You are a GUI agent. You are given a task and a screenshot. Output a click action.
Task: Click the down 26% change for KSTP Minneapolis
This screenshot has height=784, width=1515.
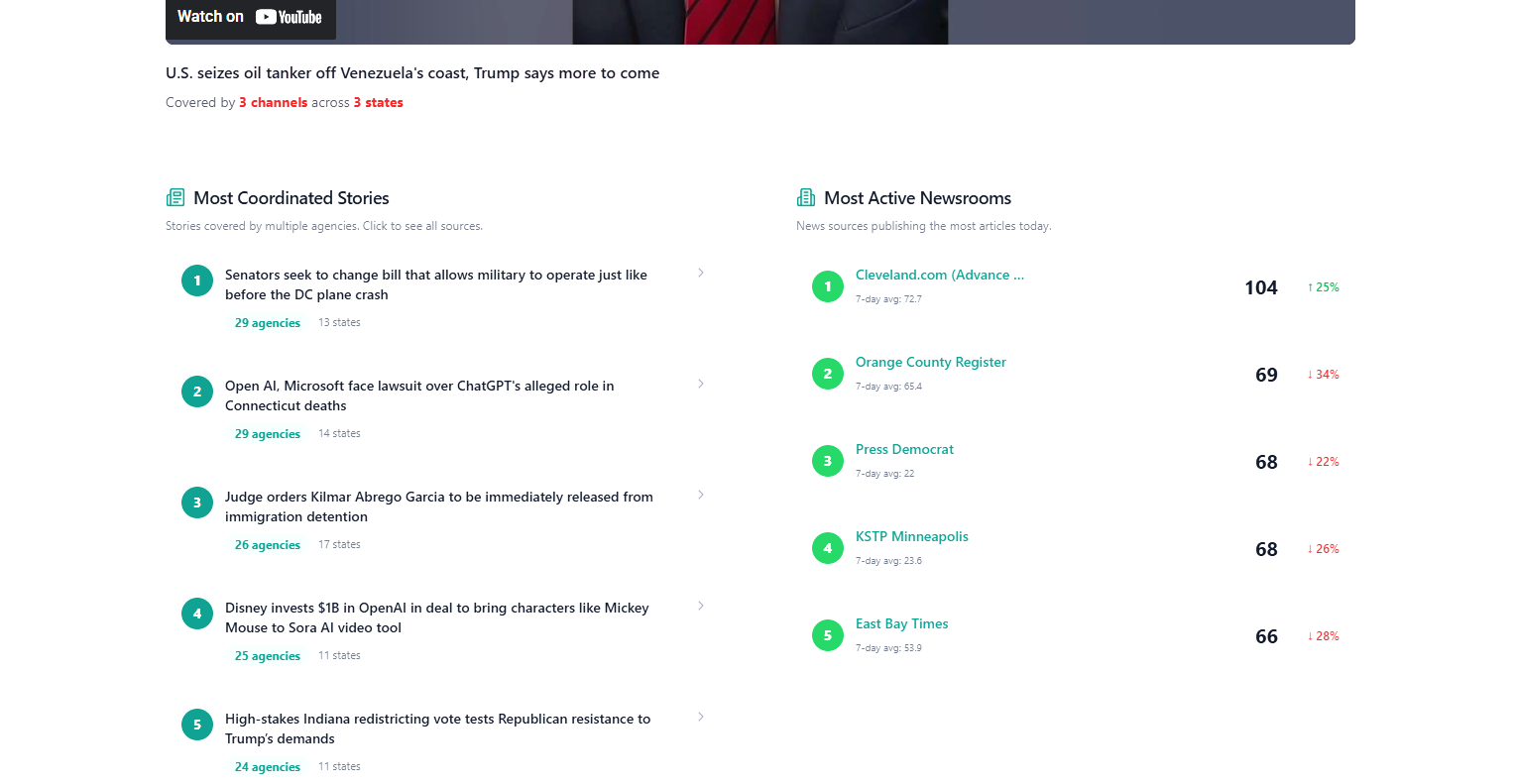(x=1323, y=549)
